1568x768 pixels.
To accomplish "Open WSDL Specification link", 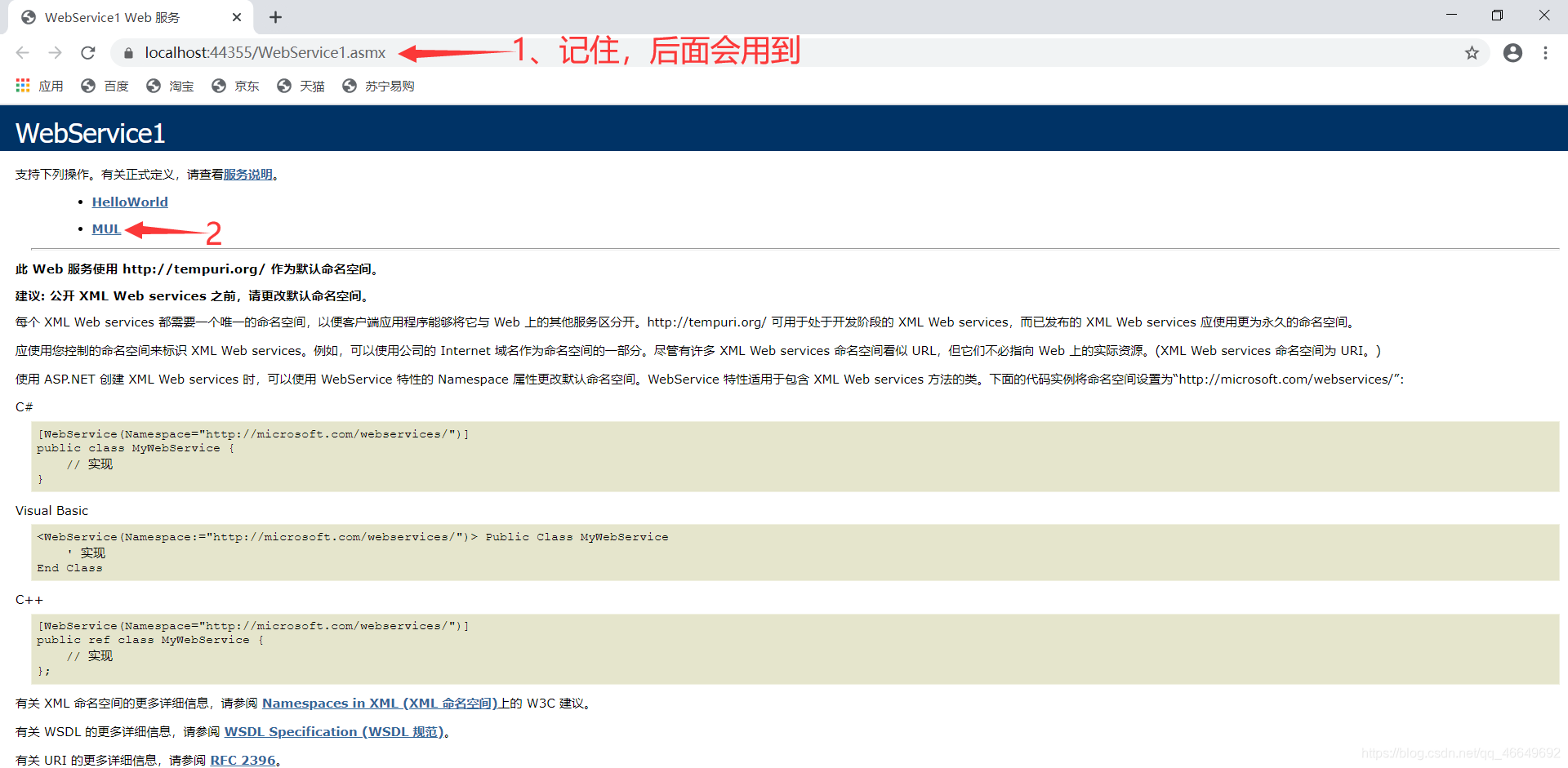I will tap(334, 732).
